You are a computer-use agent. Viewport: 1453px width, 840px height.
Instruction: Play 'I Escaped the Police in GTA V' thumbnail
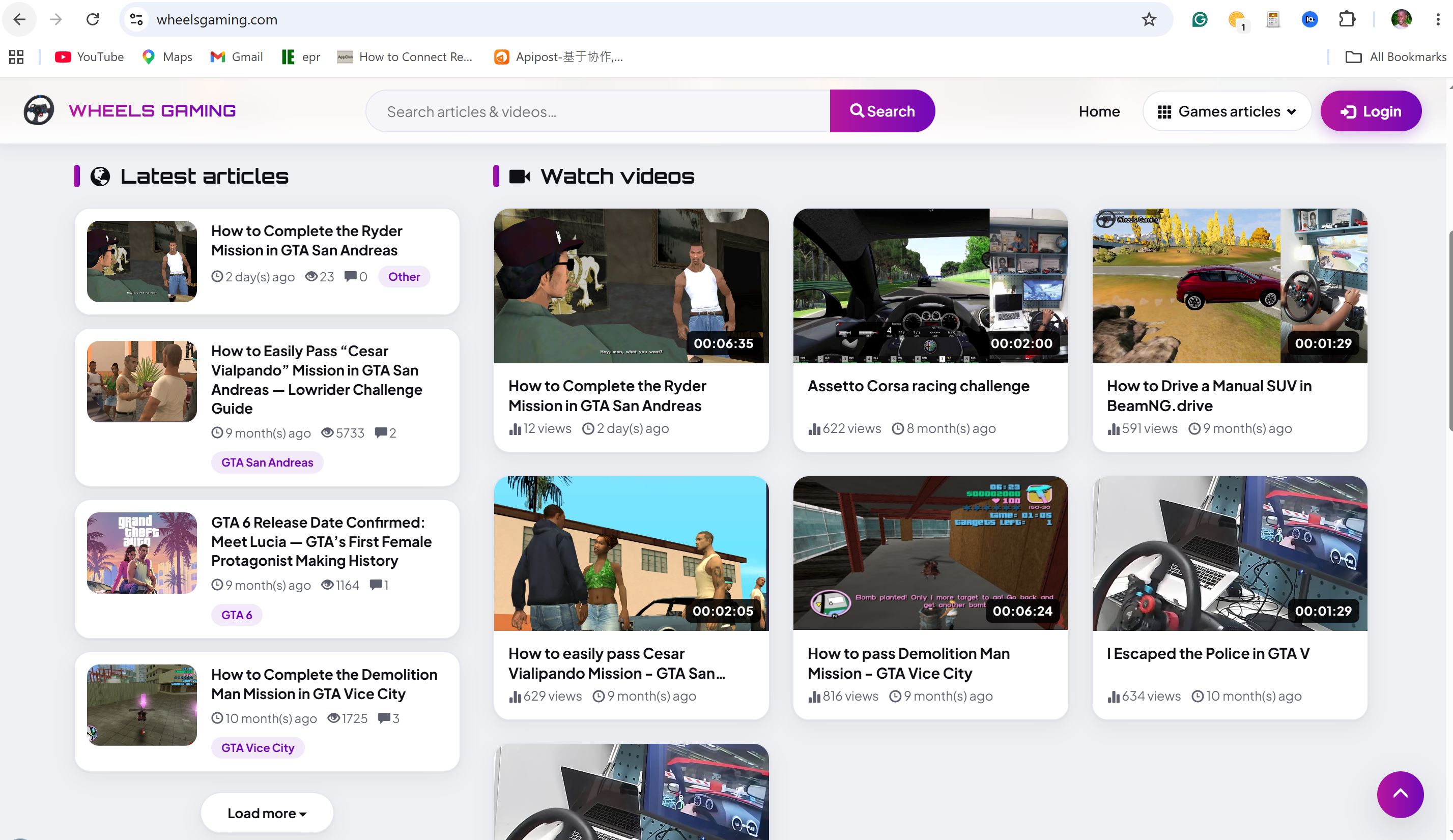pos(1230,554)
